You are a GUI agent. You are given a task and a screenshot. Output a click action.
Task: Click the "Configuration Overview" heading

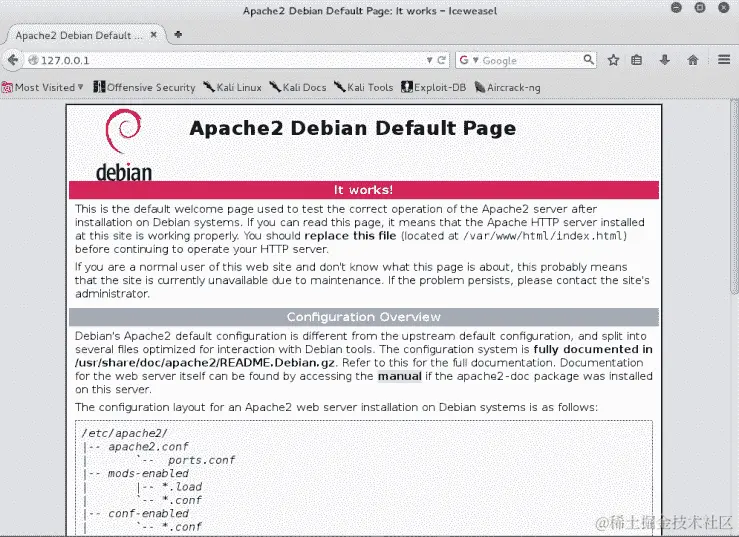[363, 317]
